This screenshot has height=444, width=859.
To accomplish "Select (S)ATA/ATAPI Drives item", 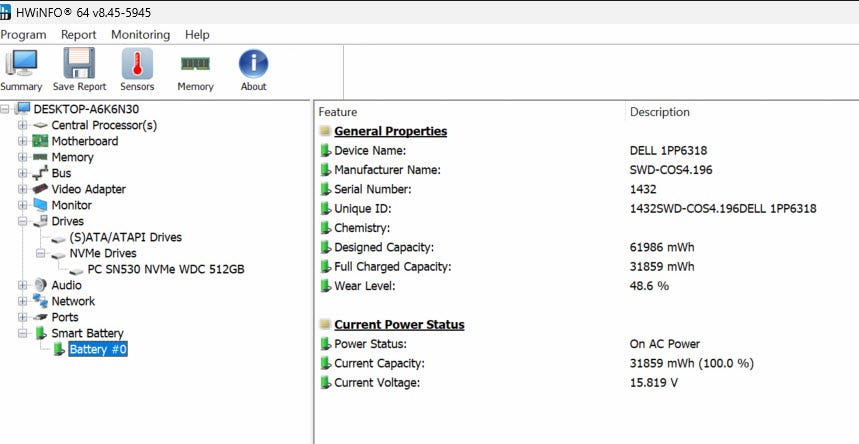I will pos(125,237).
